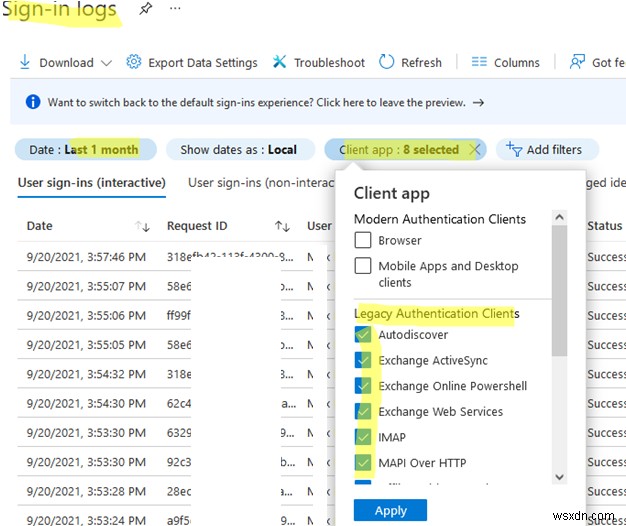The height and width of the screenshot is (526, 626).
Task: Click the Add filters button
Action: 546,150
